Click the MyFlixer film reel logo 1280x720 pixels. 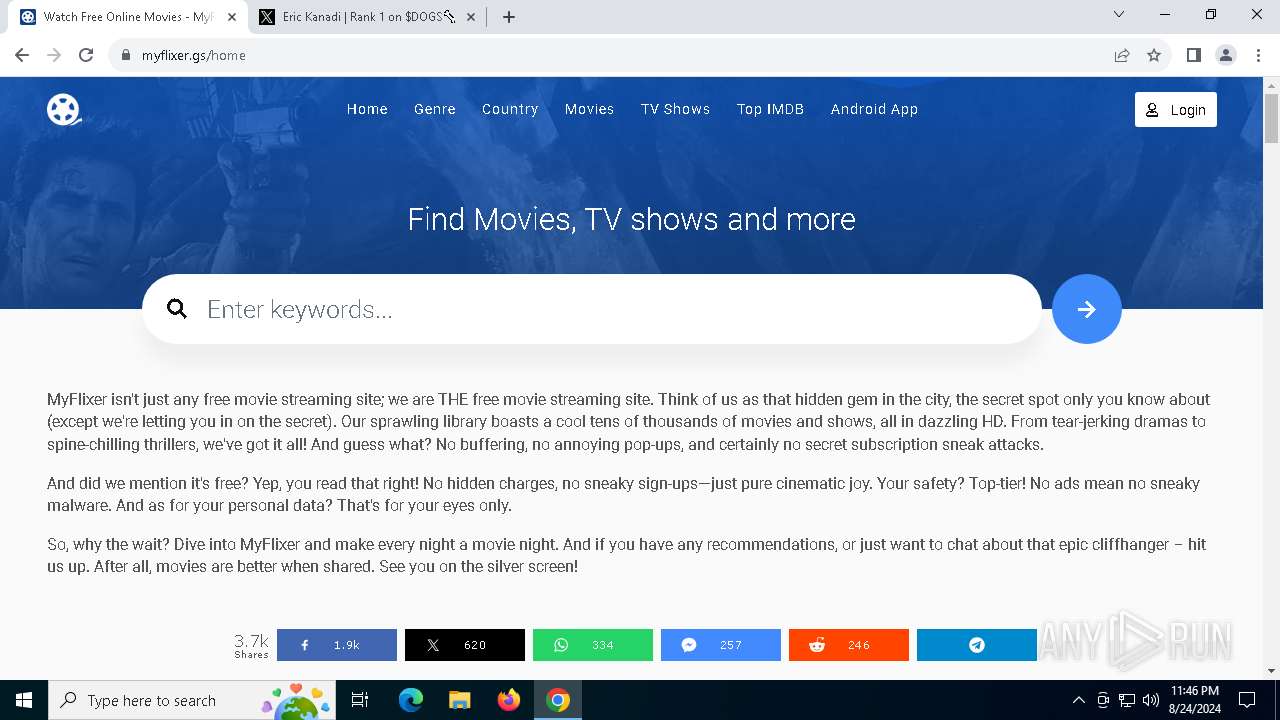point(64,109)
